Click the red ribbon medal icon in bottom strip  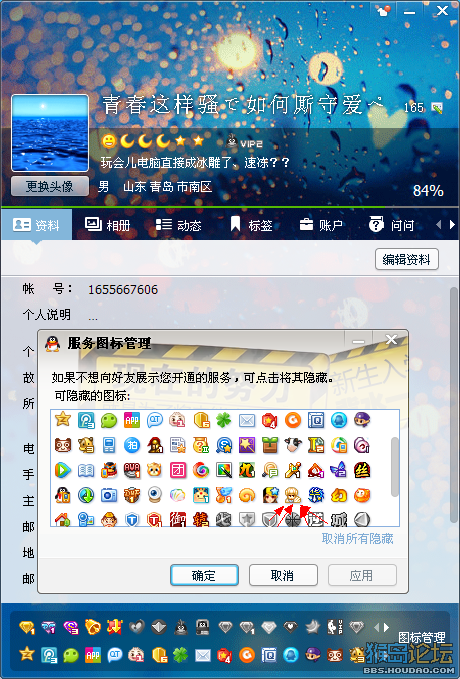coord(115,627)
